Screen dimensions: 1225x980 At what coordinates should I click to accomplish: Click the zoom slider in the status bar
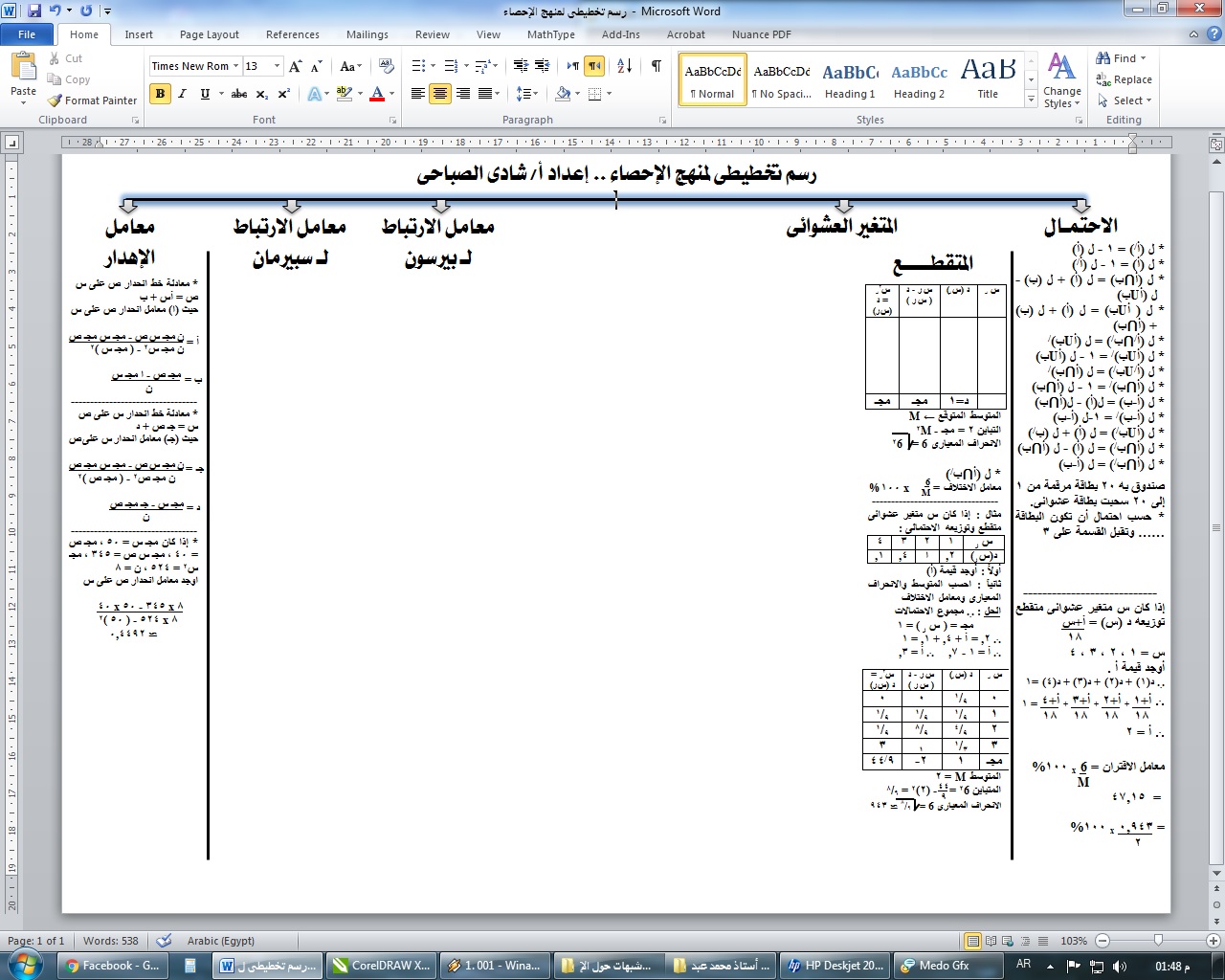coord(1158,941)
